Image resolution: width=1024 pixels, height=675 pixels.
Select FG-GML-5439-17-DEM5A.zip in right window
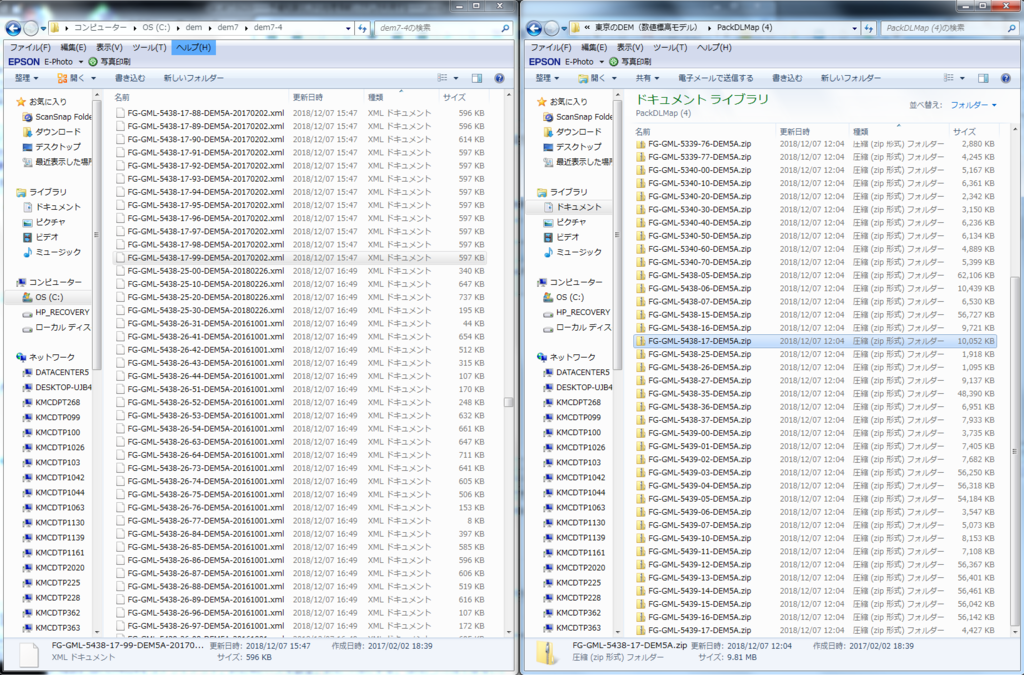click(815, 630)
